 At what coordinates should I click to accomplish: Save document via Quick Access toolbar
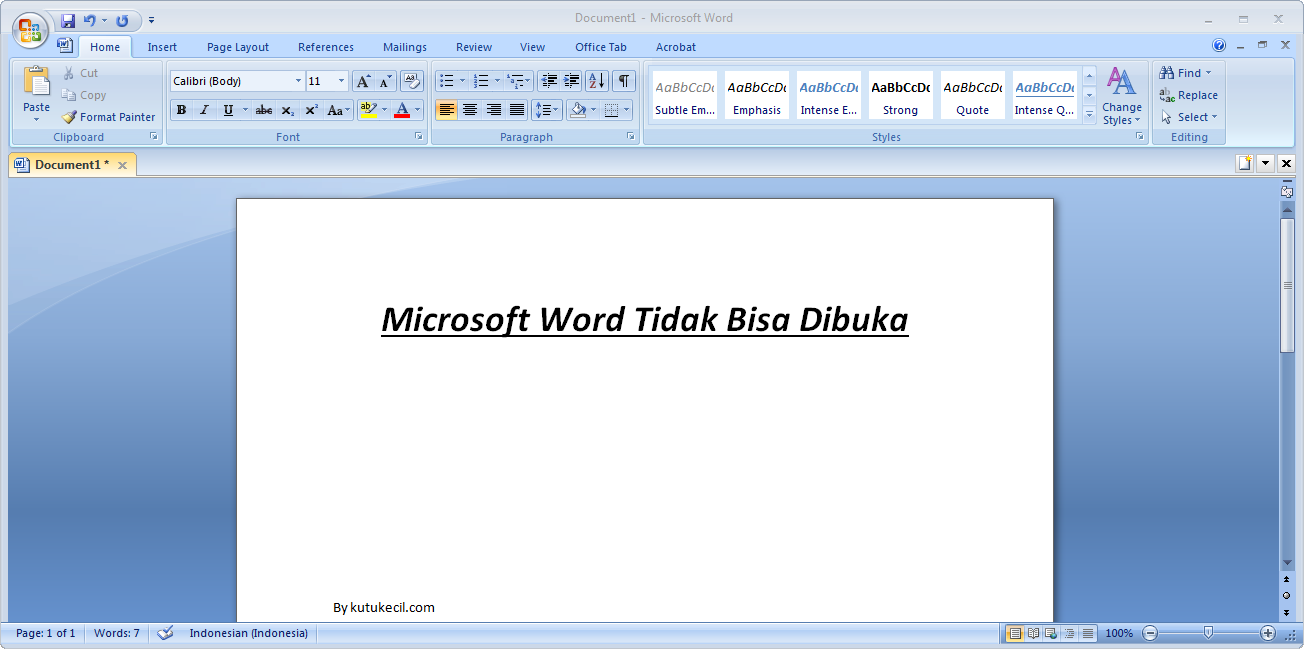point(68,20)
